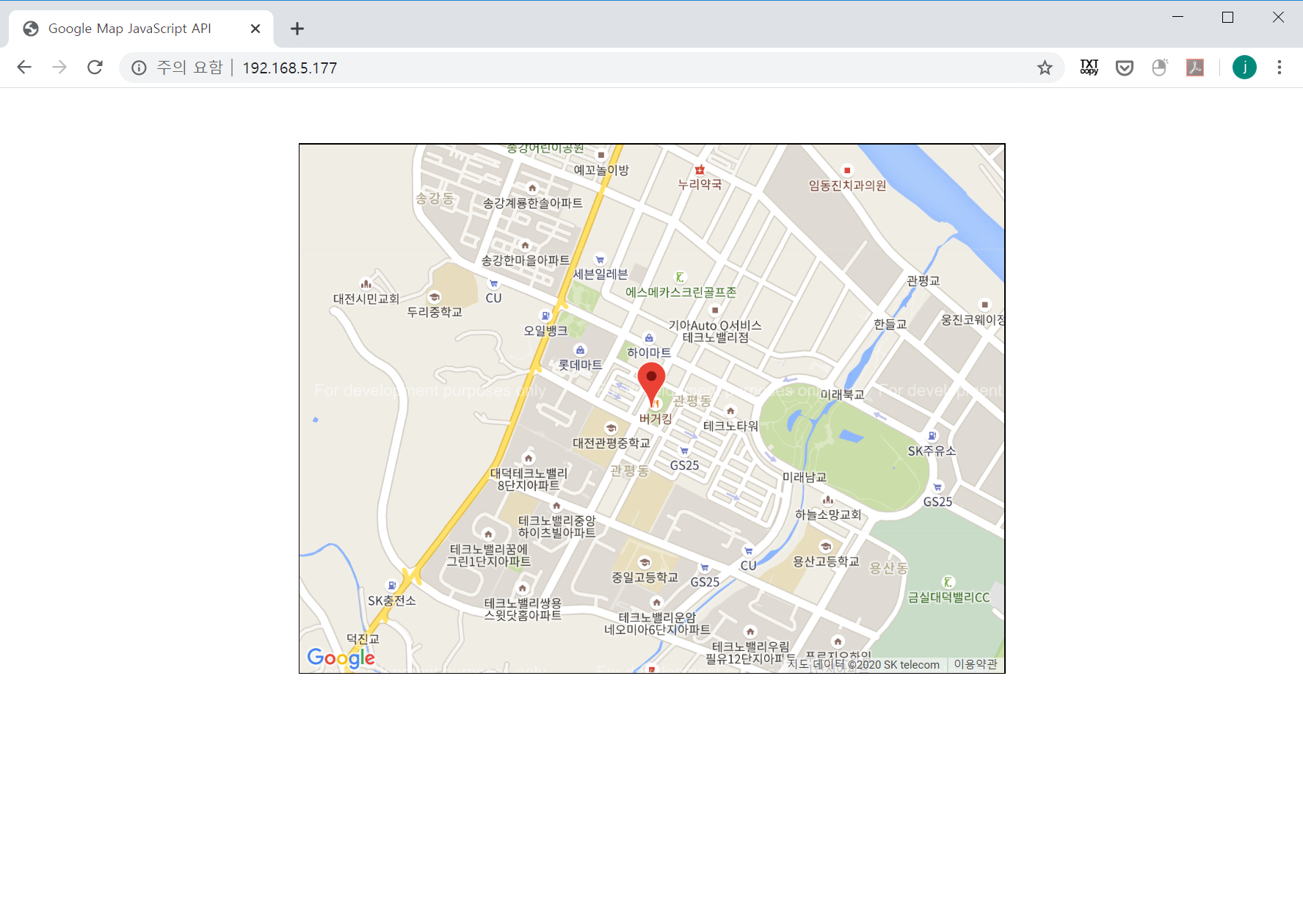Click the 대전관평중학교 school icon
The width and height of the screenshot is (1303, 924).
(611, 429)
